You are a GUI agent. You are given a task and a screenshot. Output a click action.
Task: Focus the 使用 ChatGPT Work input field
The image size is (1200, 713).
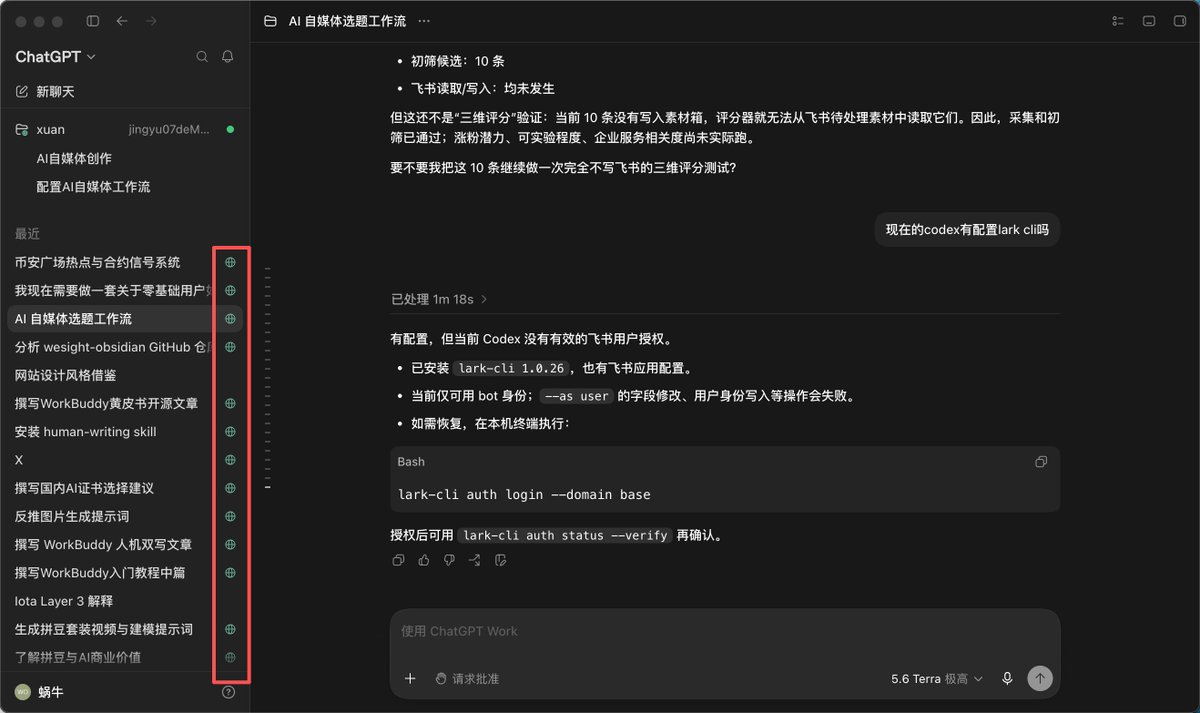coord(724,631)
